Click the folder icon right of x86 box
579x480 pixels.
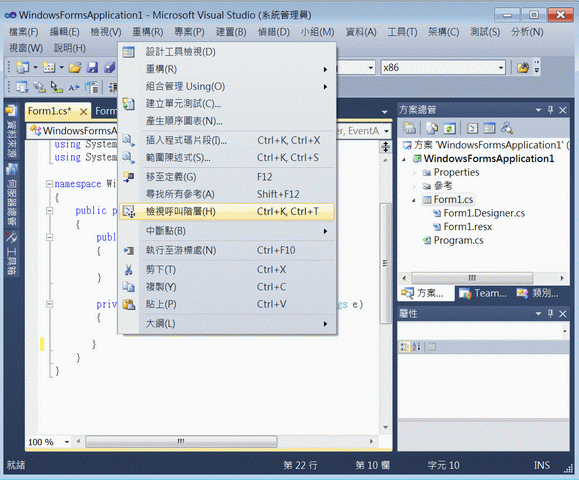[x=523, y=68]
